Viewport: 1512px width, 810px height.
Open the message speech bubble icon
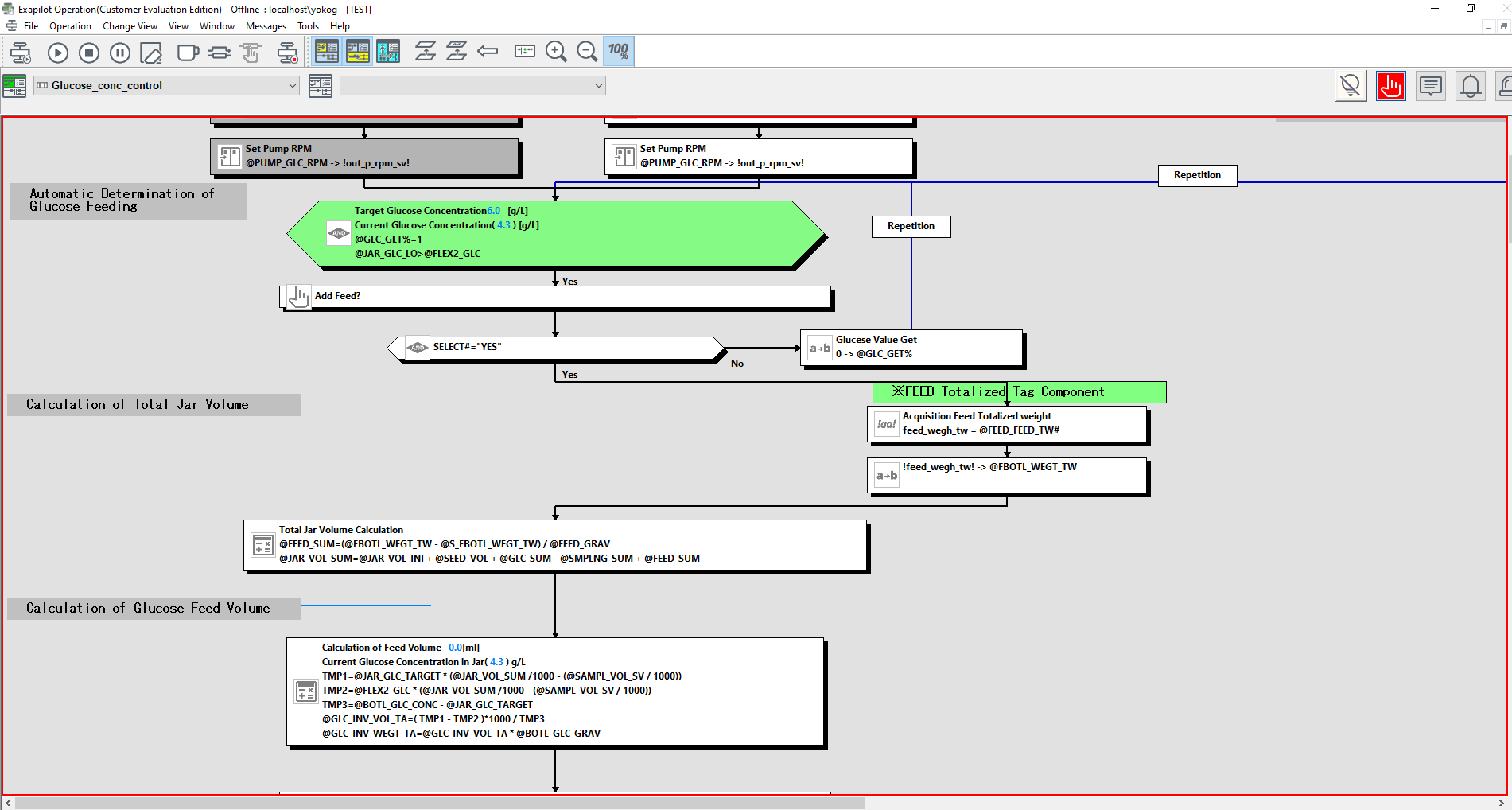click(x=1431, y=86)
